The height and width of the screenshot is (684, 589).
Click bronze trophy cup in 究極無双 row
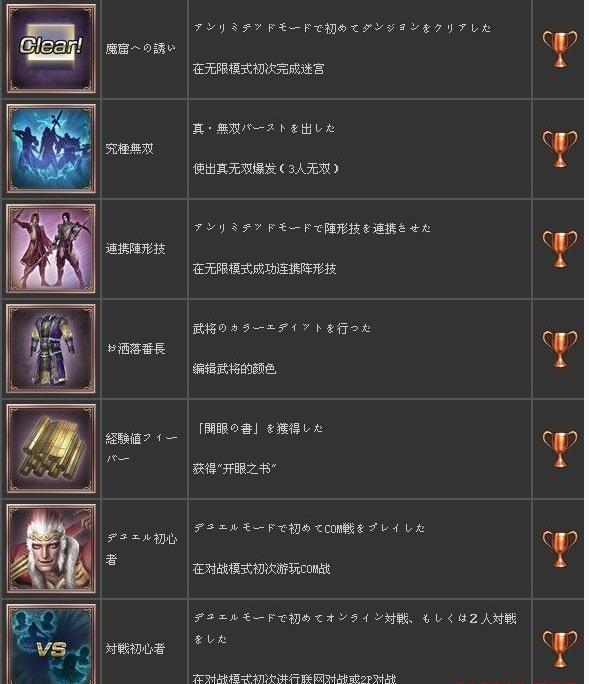coord(560,149)
